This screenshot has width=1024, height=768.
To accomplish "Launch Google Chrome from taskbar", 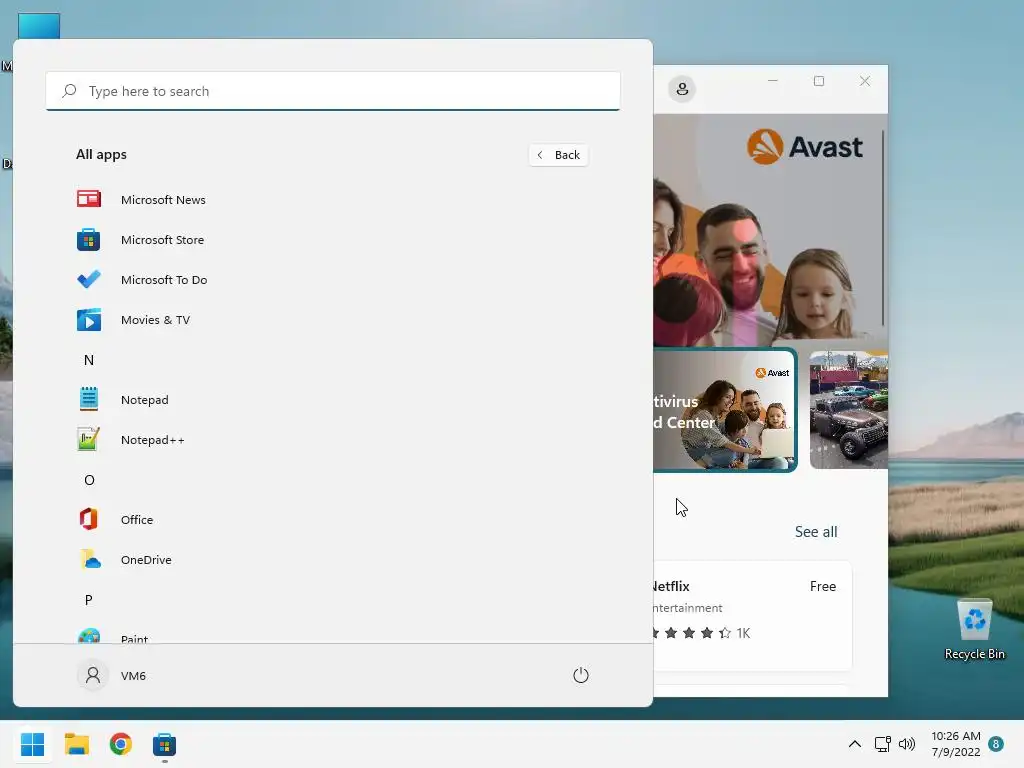I will (x=121, y=744).
